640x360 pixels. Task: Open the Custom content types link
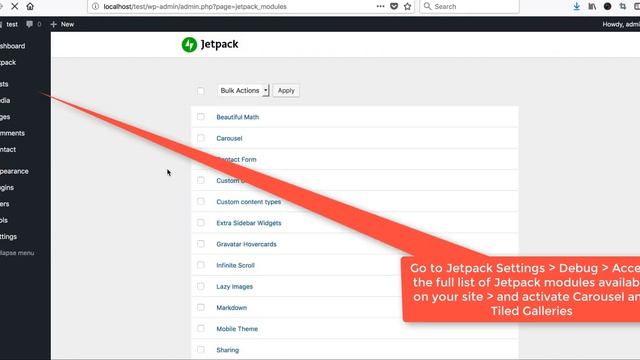(249, 202)
